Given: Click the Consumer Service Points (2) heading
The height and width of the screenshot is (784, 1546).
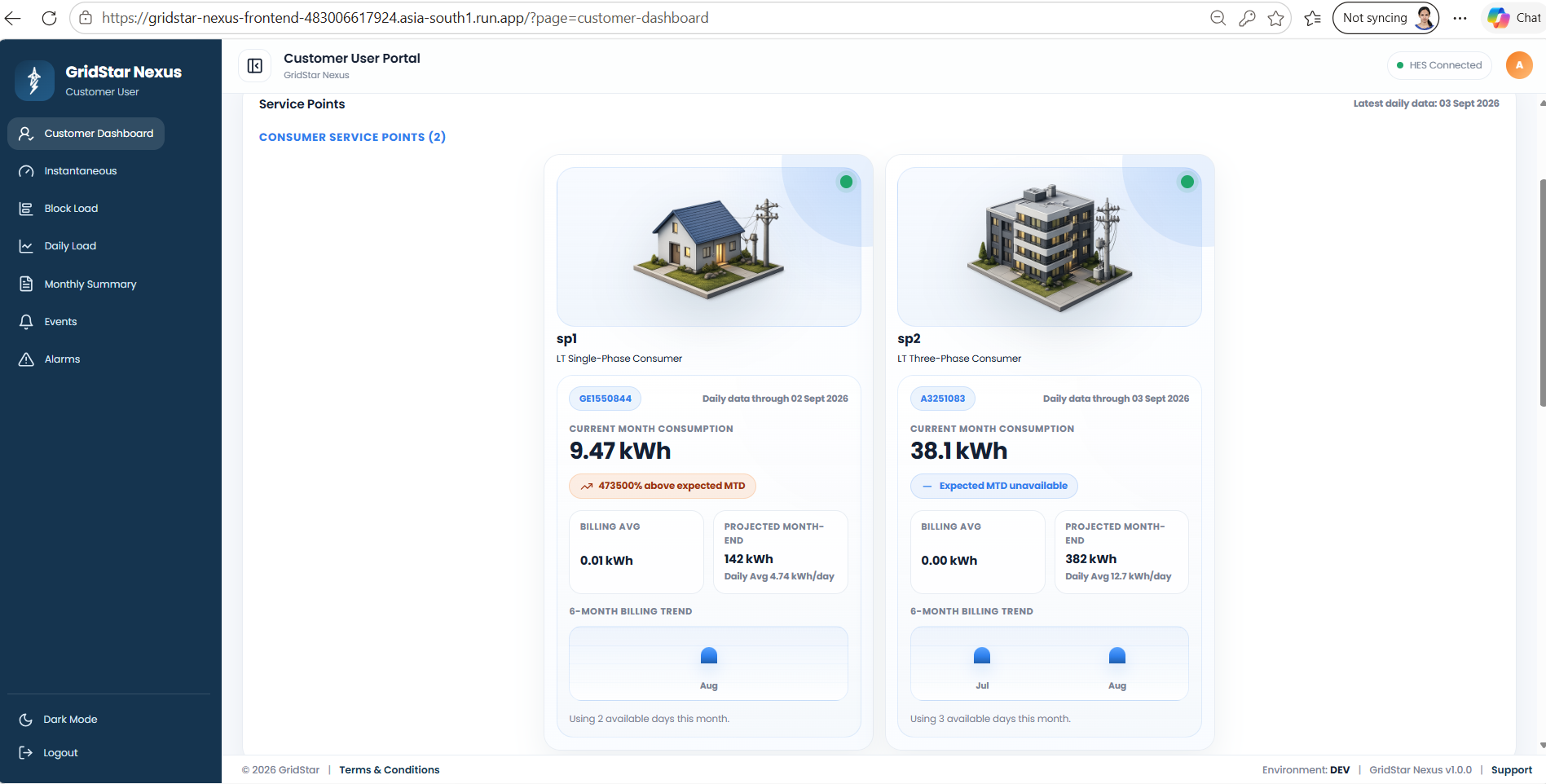Looking at the screenshot, I should pyautogui.click(x=352, y=137).
